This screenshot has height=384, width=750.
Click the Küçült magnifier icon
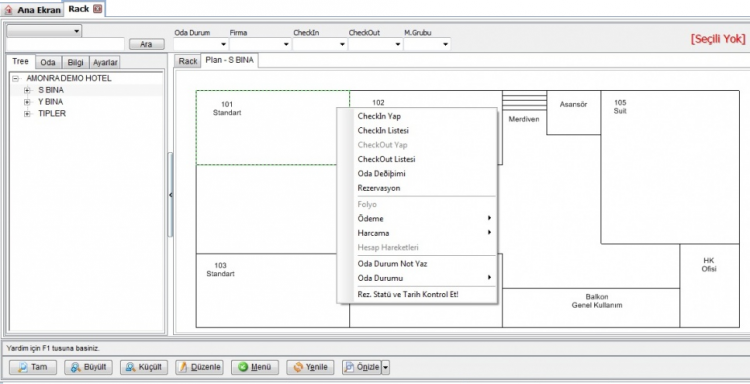pyautogui.click(x=131, y=367)
